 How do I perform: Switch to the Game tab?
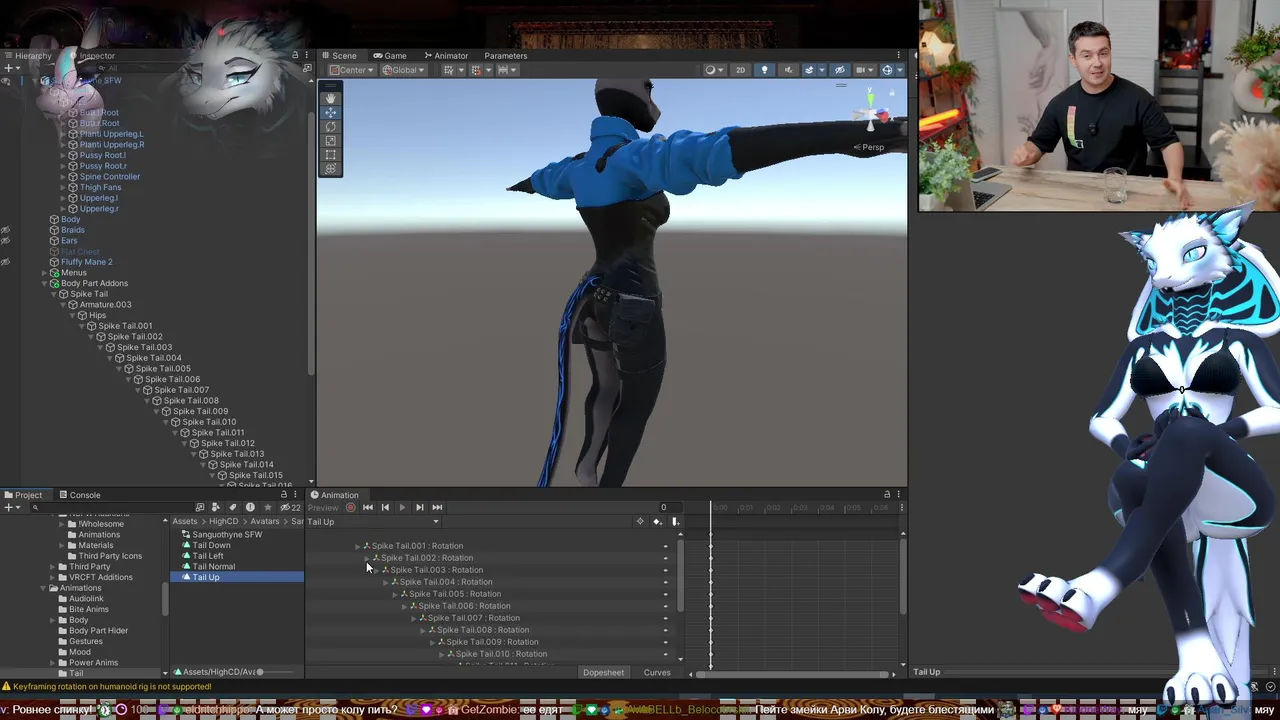(x=390, y=56)
